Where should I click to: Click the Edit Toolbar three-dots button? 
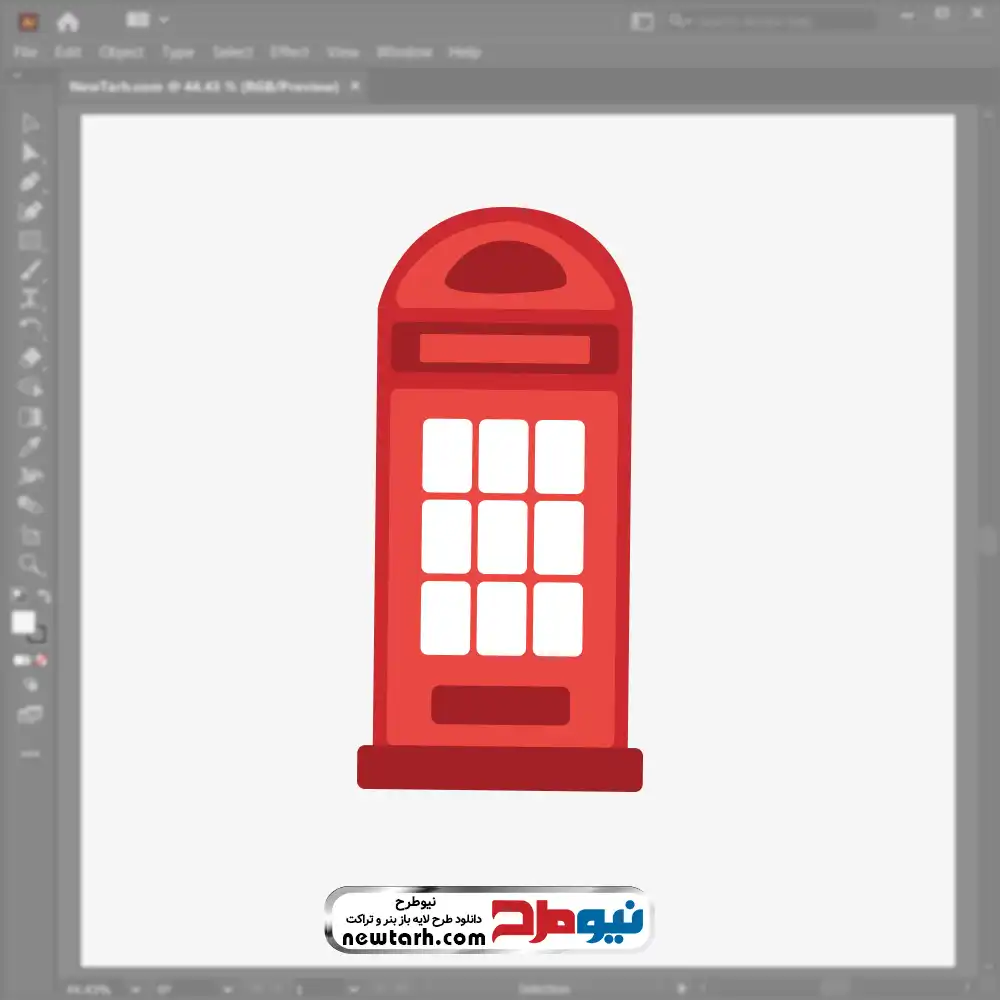point(30,753)
